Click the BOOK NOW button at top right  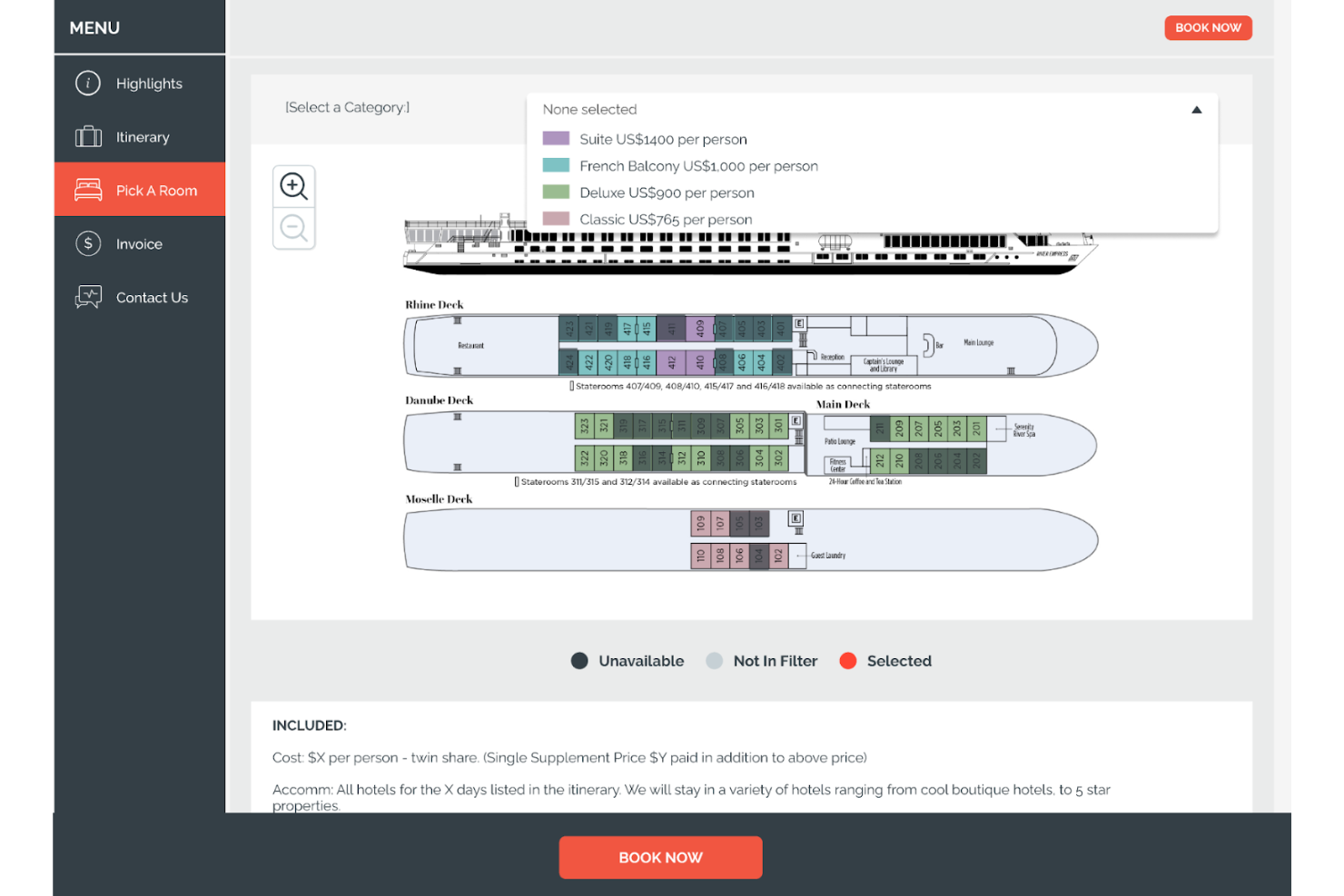click(x=1208, y=27)
